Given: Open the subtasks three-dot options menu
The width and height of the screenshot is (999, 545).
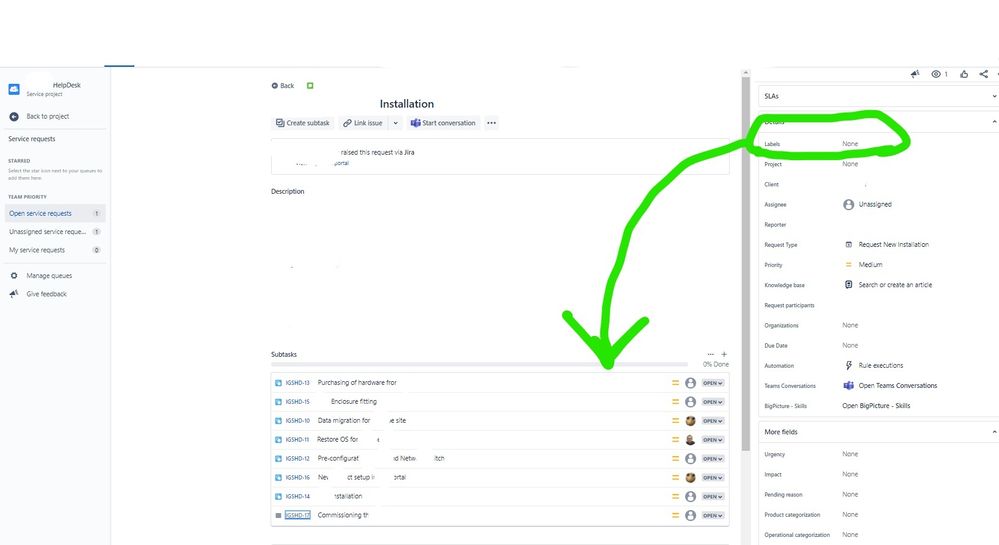Looking at the screenshot, I should (710, 354).
